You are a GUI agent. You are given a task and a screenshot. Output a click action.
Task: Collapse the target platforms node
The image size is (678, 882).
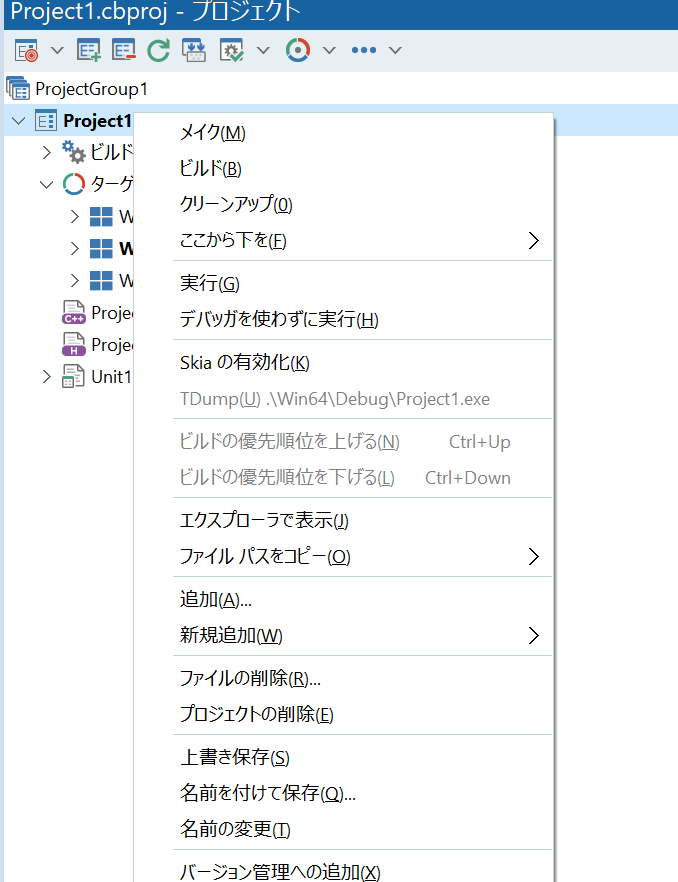pyautogui.click(x=46, y=184)
